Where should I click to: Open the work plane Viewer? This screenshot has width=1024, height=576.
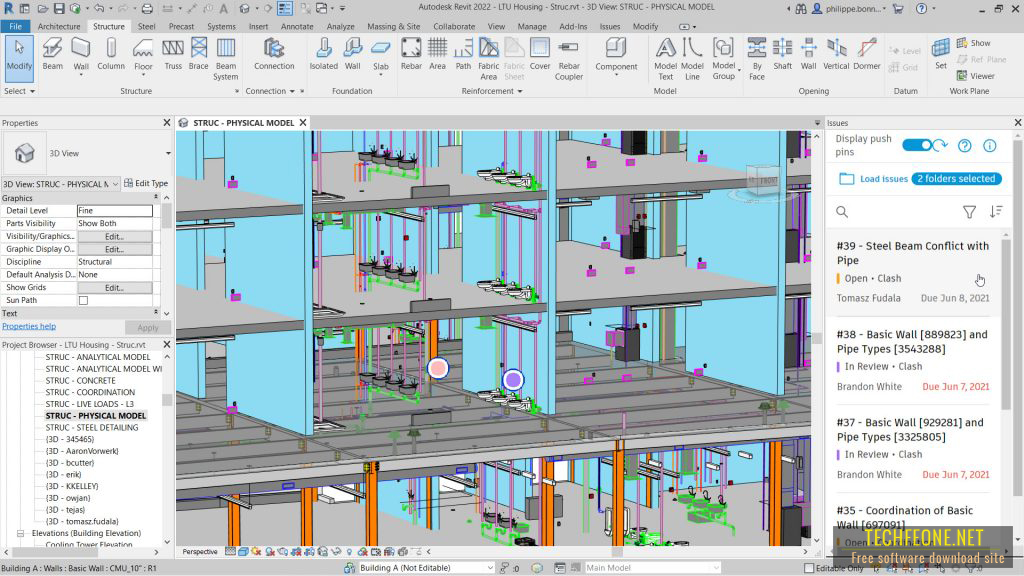coord(976,76)
